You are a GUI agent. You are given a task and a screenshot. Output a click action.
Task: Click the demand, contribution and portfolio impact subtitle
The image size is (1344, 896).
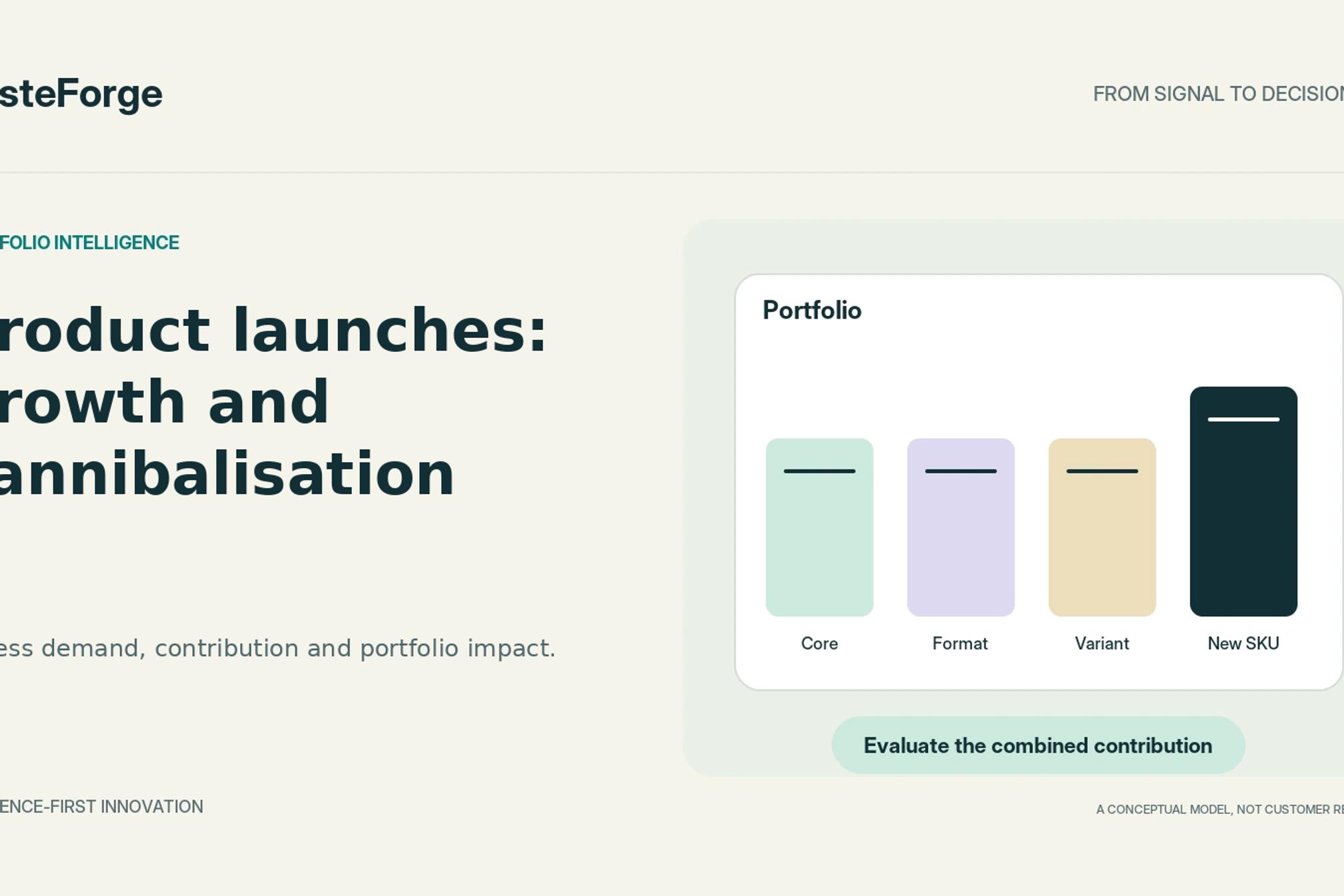[277, 648]
